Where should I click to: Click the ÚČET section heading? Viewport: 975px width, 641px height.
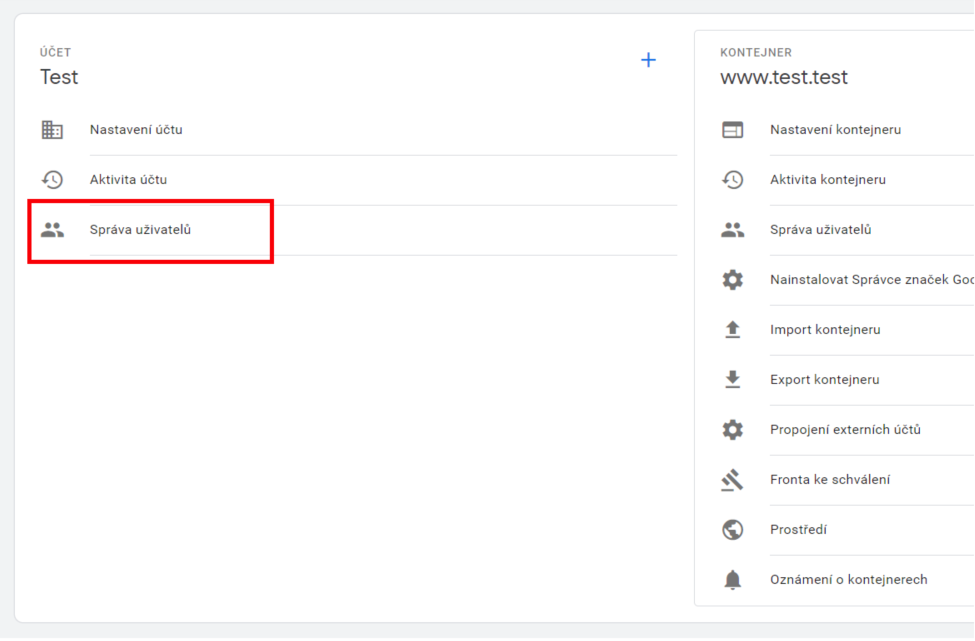(x=55, y=52)
